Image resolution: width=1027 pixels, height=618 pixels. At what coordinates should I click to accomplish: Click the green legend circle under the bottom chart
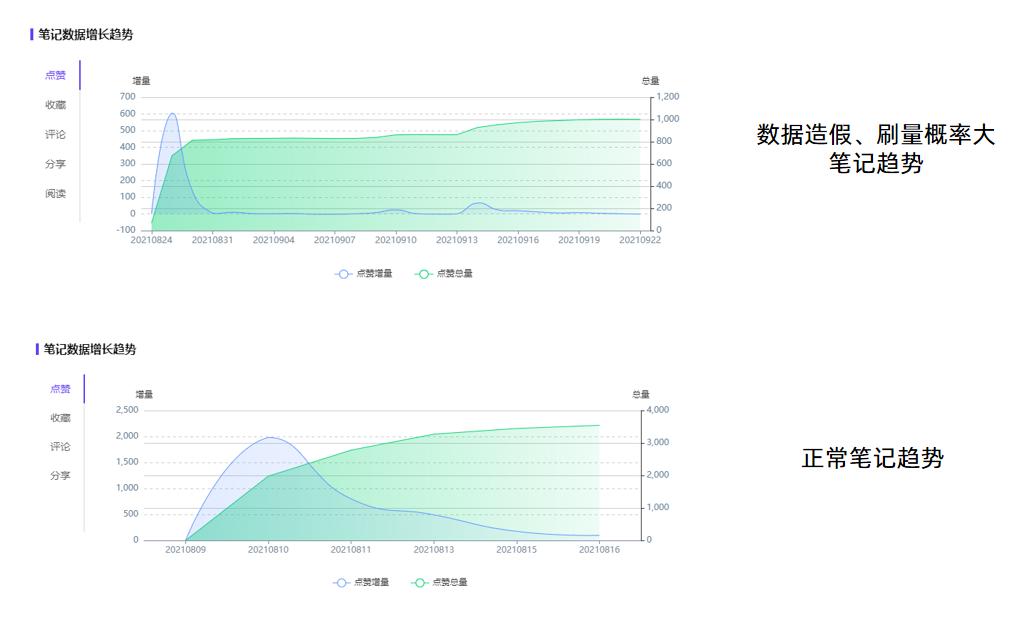[x=420, y=582]
